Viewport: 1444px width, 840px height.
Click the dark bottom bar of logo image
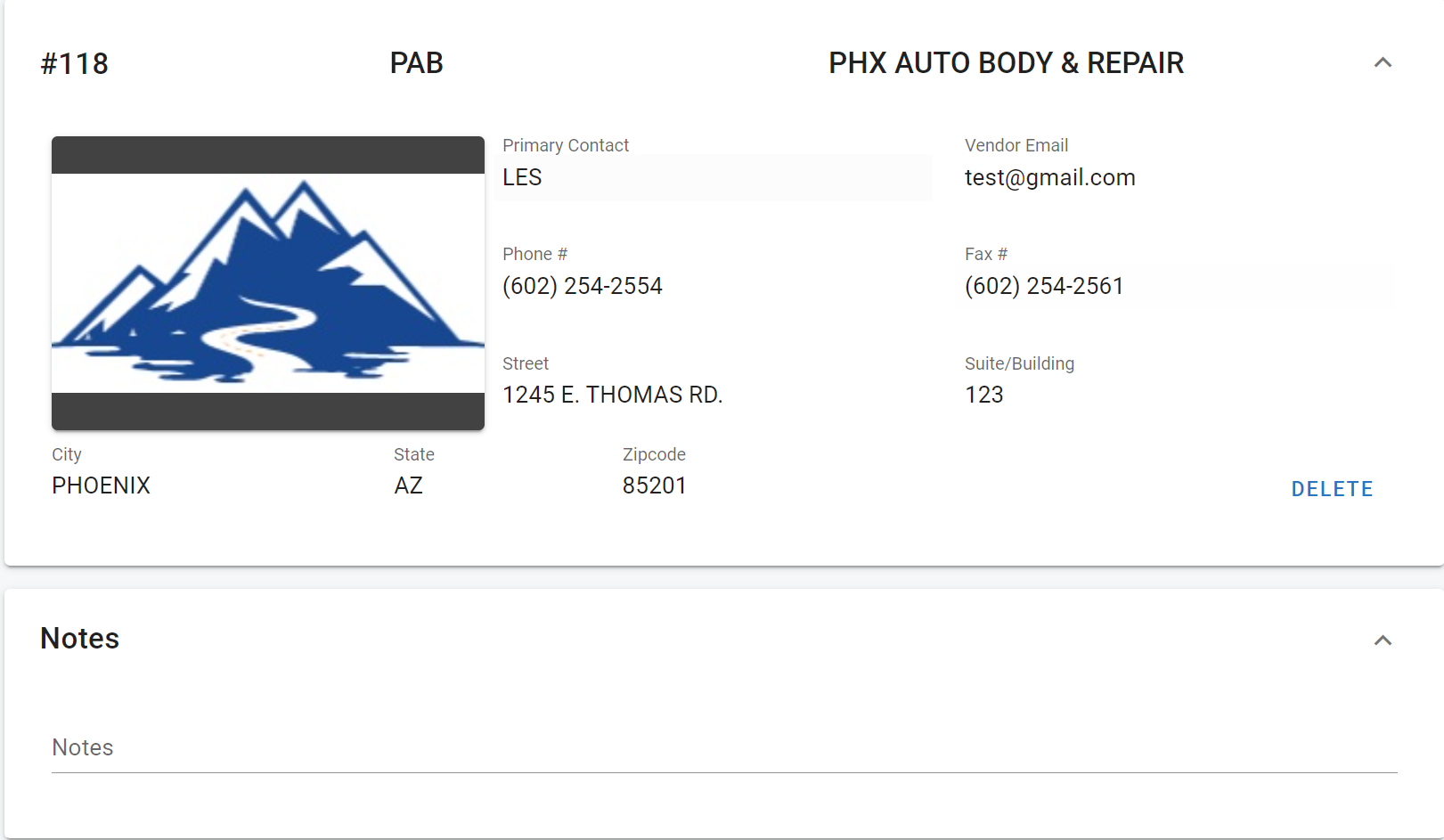coord(268,412)
